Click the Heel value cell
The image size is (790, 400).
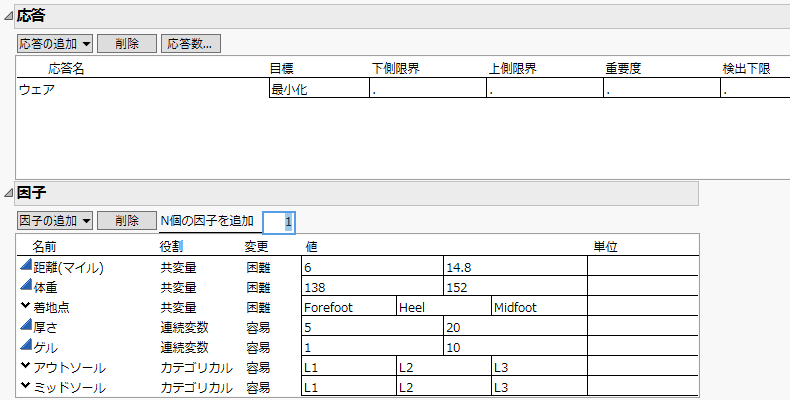point(444,306)
